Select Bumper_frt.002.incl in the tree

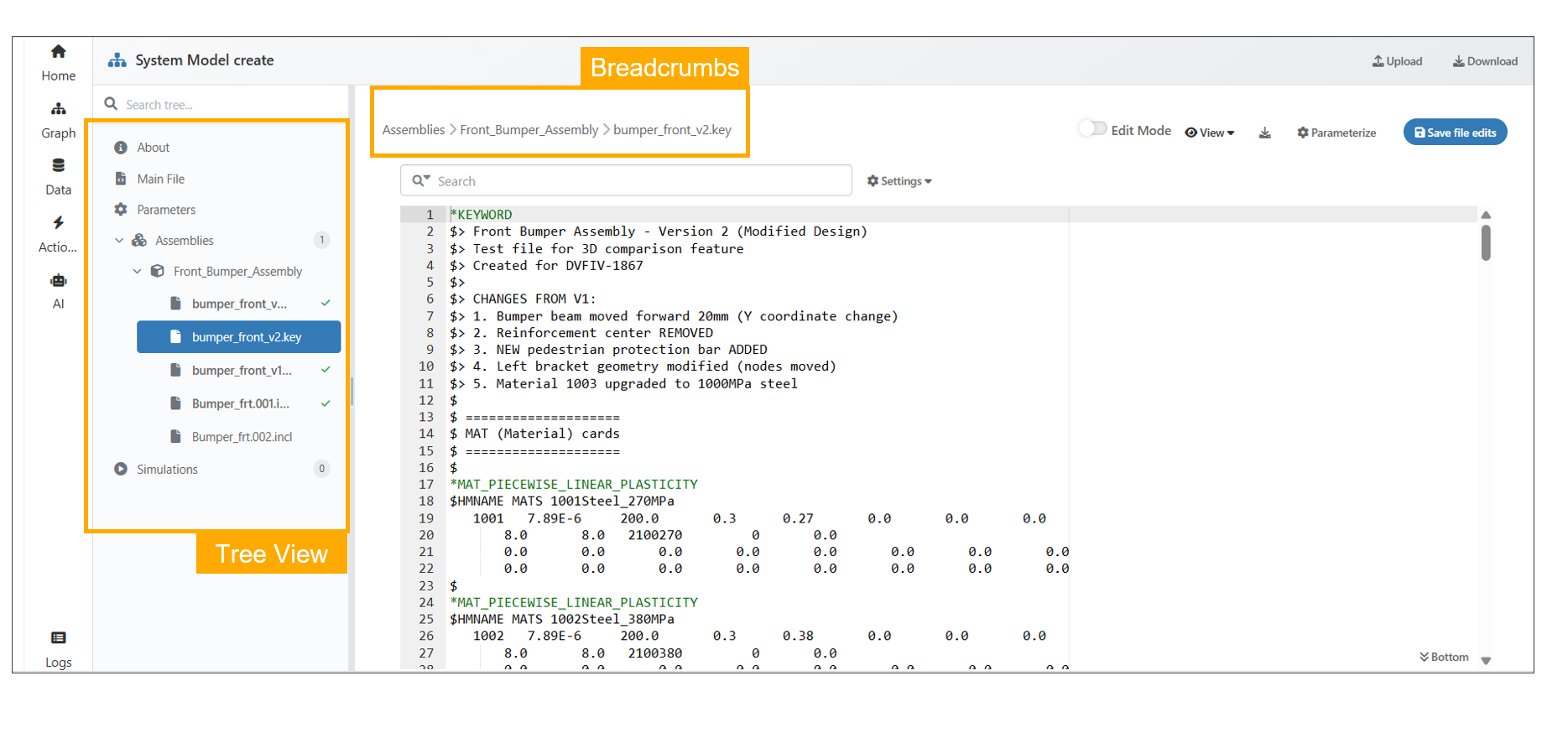point(242,437)
